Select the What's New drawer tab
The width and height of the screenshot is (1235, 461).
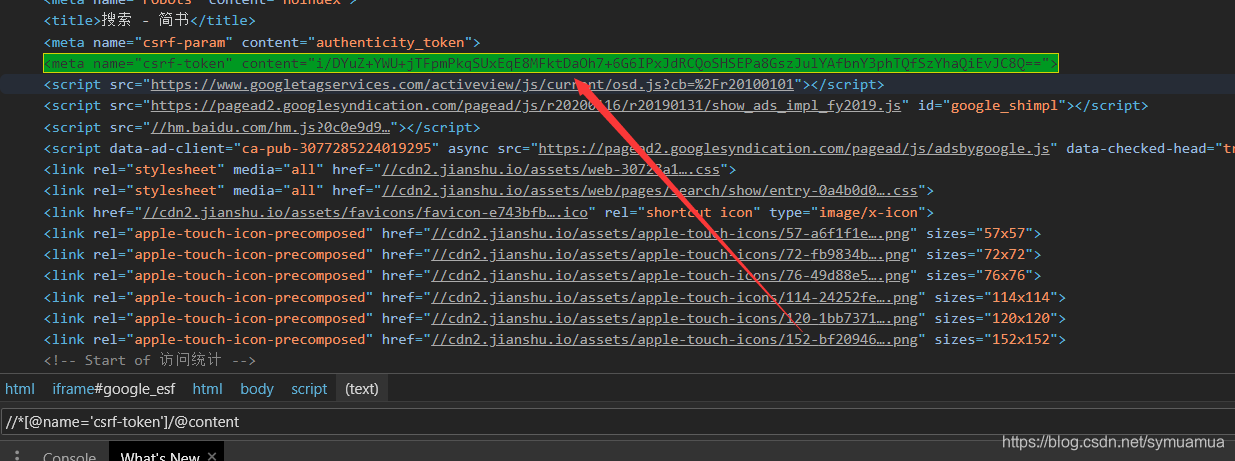(160, 456)
